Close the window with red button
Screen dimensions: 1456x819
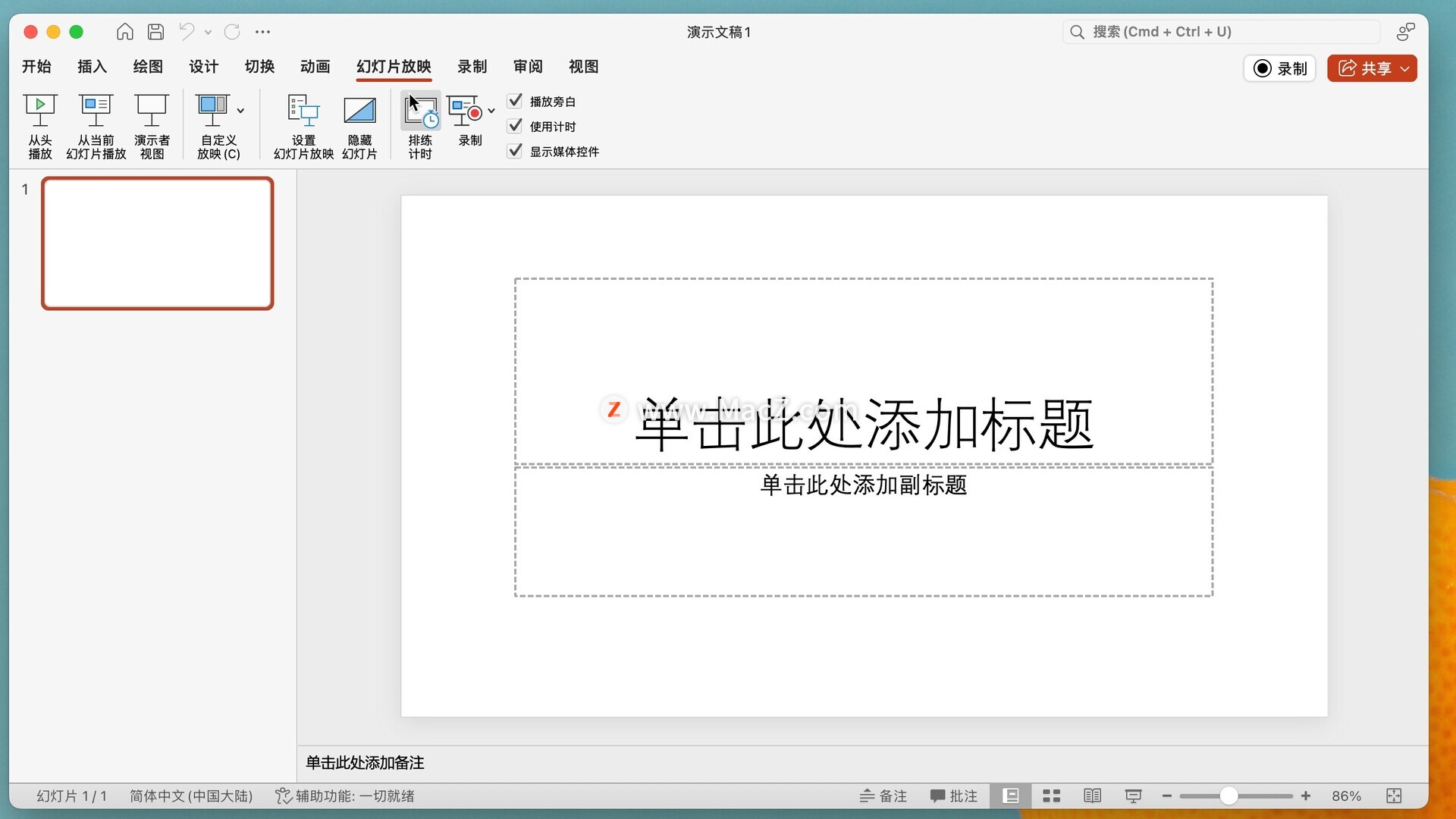coord(31,32)
